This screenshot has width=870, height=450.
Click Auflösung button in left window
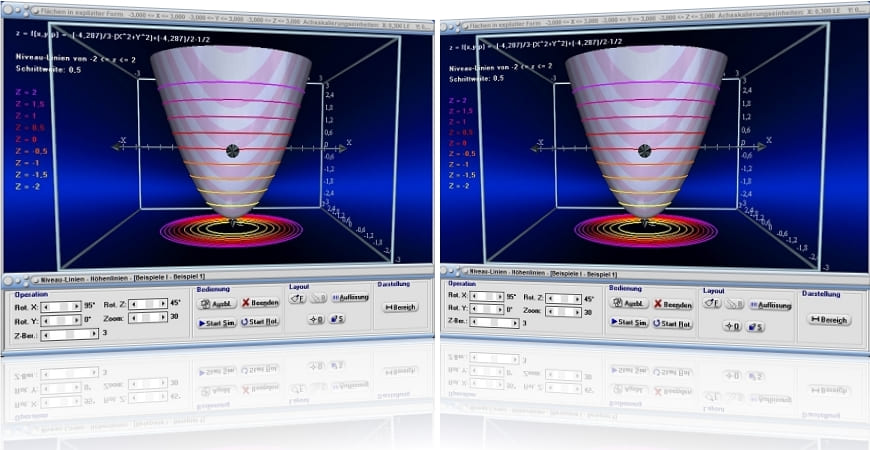click(350, 297)
